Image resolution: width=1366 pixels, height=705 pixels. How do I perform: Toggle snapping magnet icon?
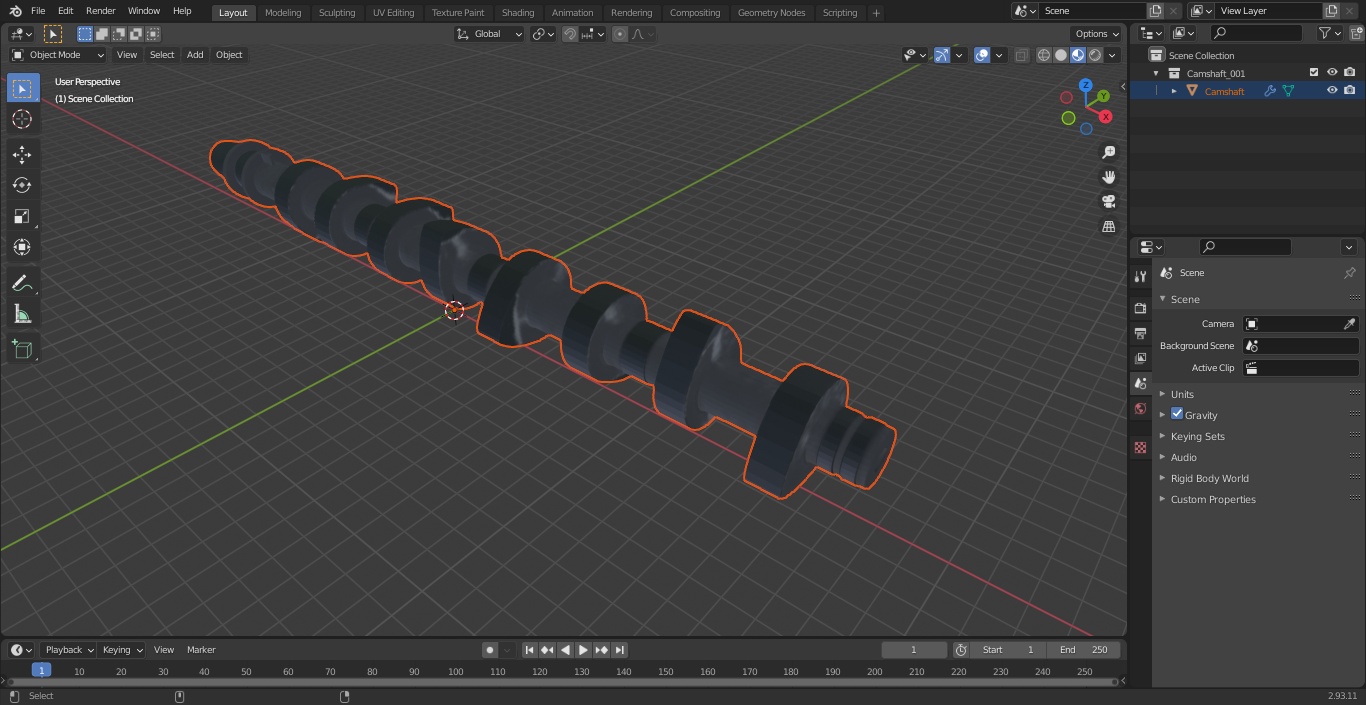point(570,34)
